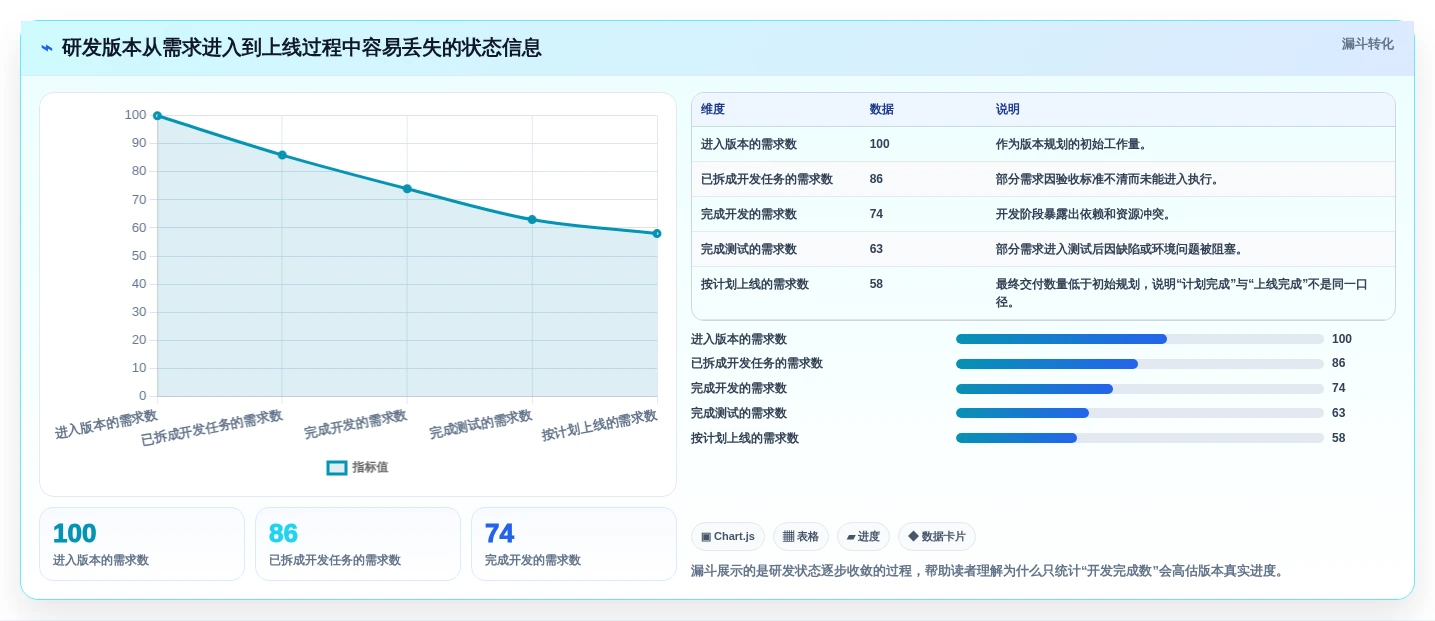1435x621 pixels.
Task: Click the 按计划上线的需求数 x-axis label on the chart
Action: point(599,426)
